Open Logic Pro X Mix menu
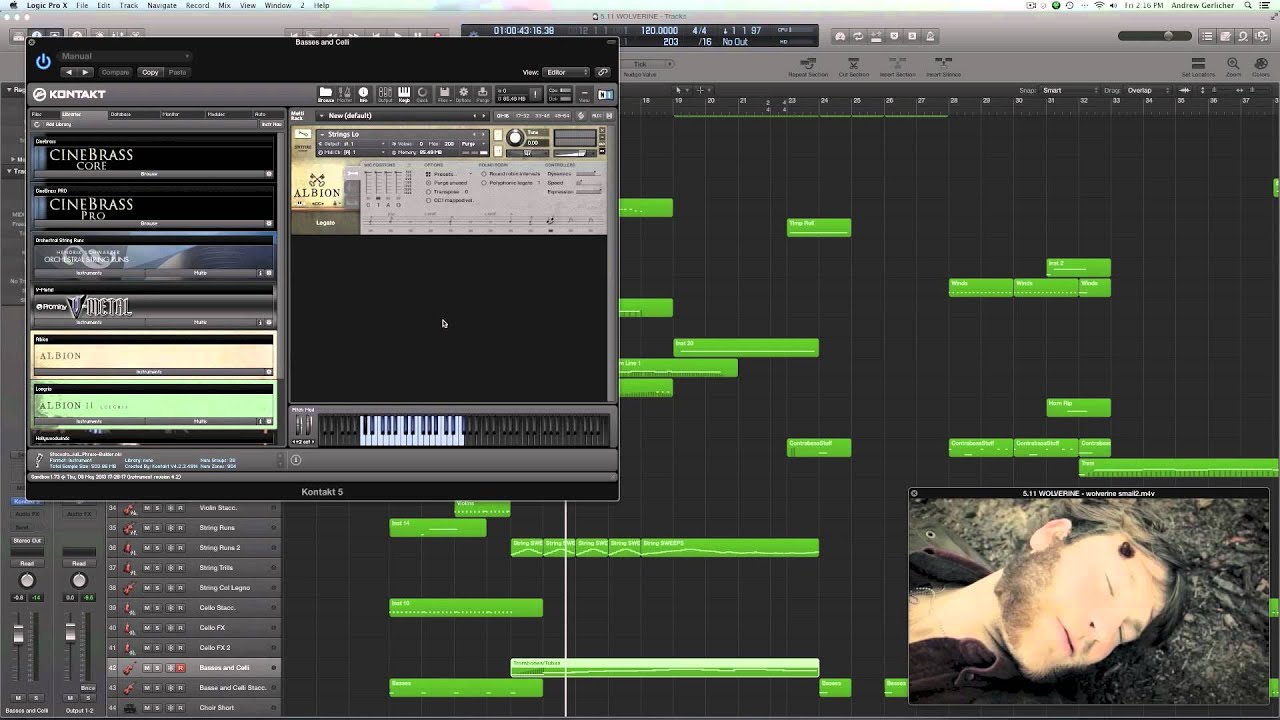1280x720 pixels. [224, 5]
